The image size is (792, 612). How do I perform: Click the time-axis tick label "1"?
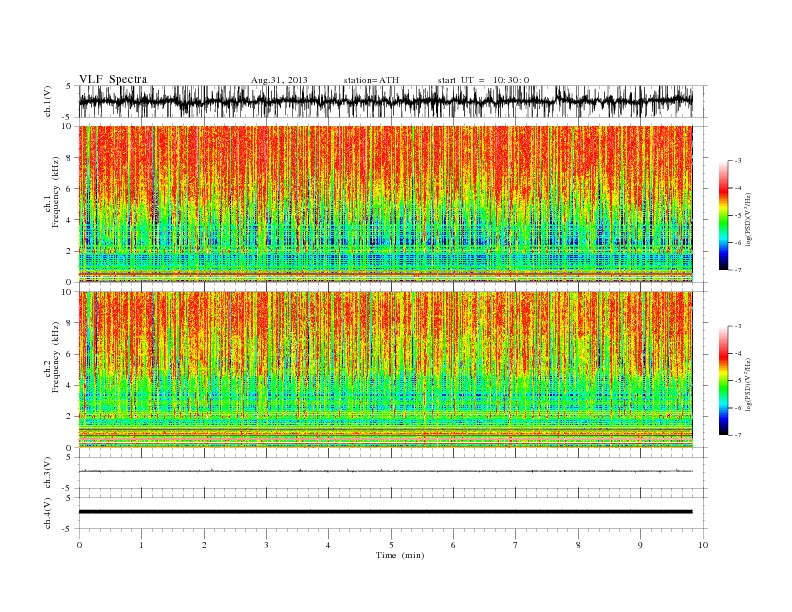[142, 545]
